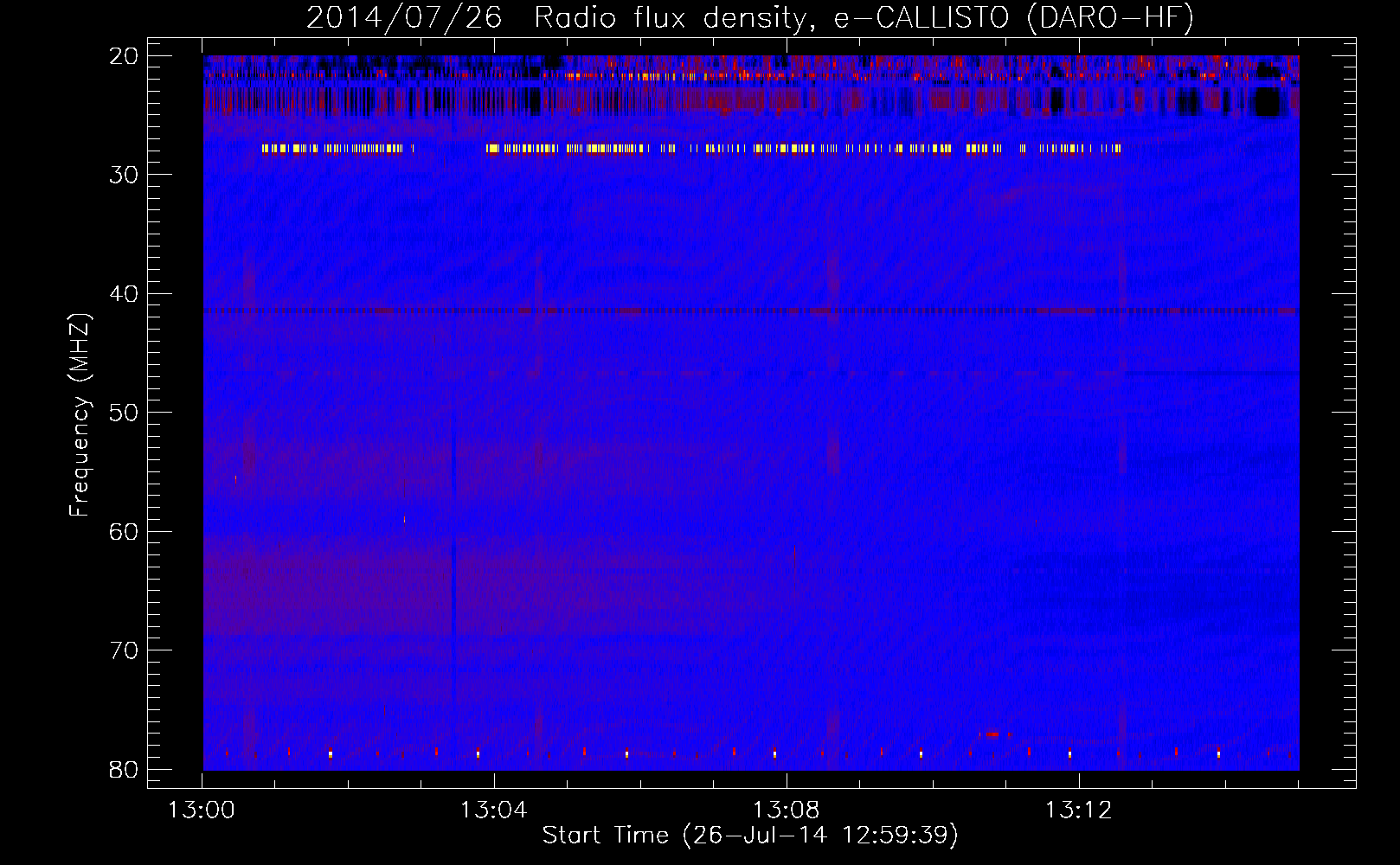This screenshot has width=1400, height=865.
Task: Click the 13:04 time axis label
Action: coord(494,811)
